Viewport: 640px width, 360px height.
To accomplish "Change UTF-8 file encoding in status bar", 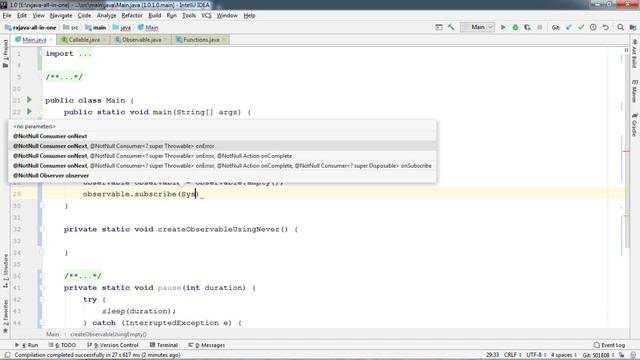I will click(536, 355).
